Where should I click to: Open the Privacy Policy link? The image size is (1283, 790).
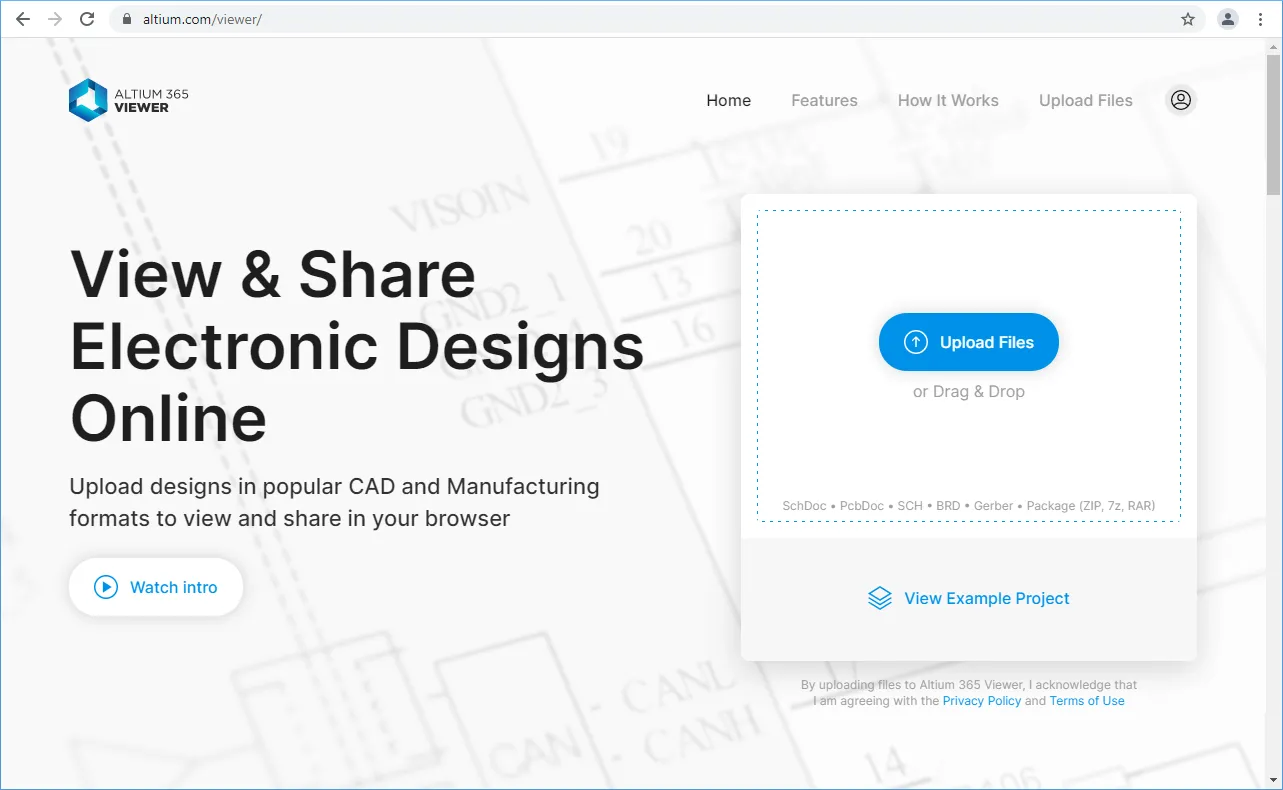[x=982, y=701]
